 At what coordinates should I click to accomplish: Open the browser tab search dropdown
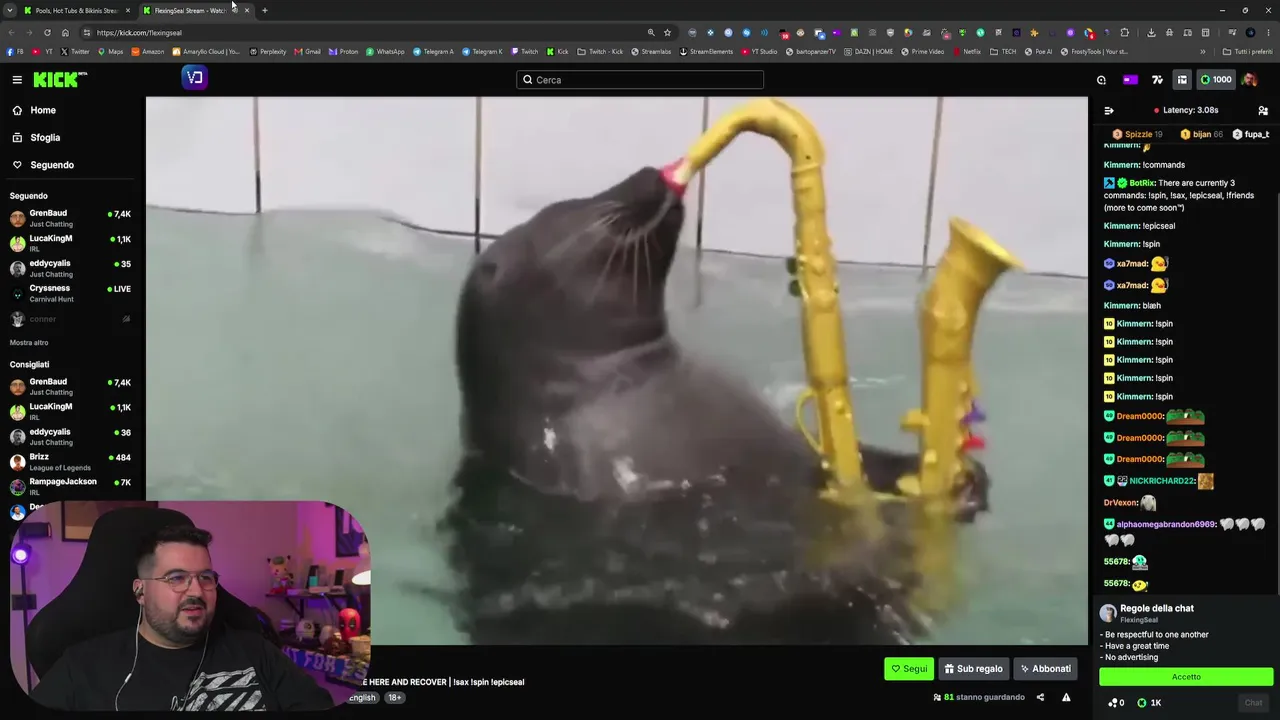click(11, 10)
